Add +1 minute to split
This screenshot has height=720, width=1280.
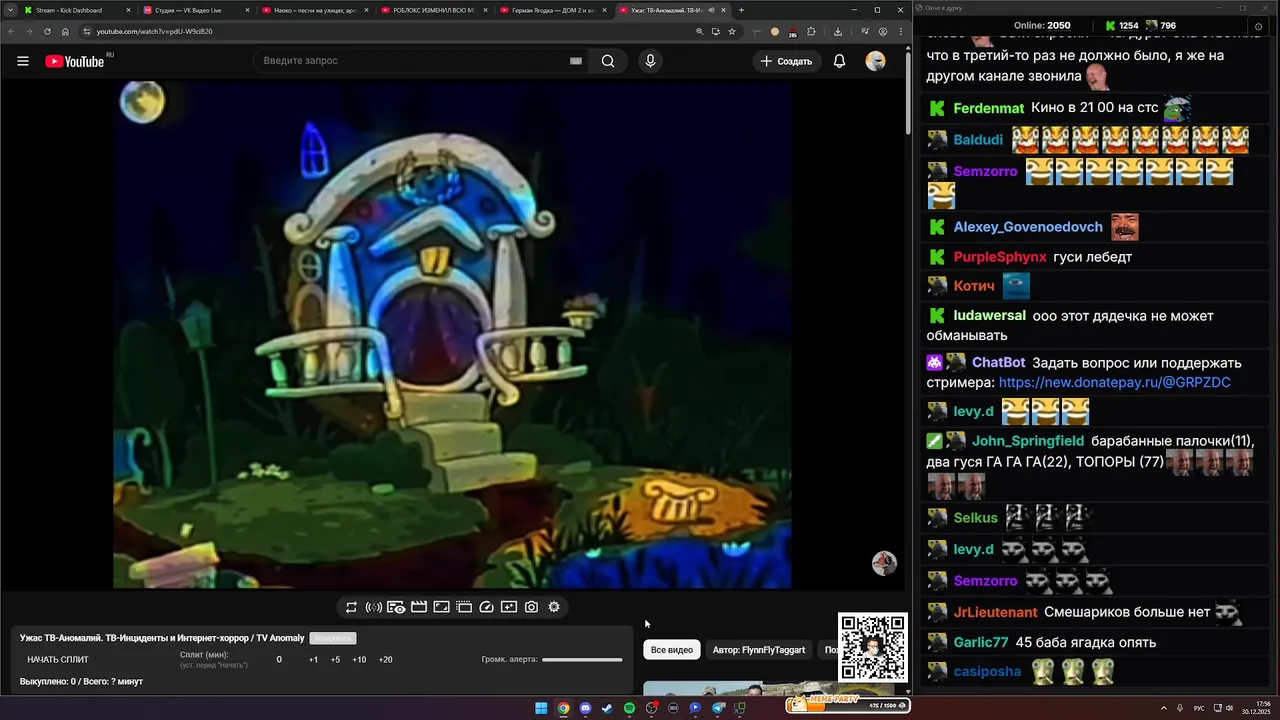click(x=313, y=660)
